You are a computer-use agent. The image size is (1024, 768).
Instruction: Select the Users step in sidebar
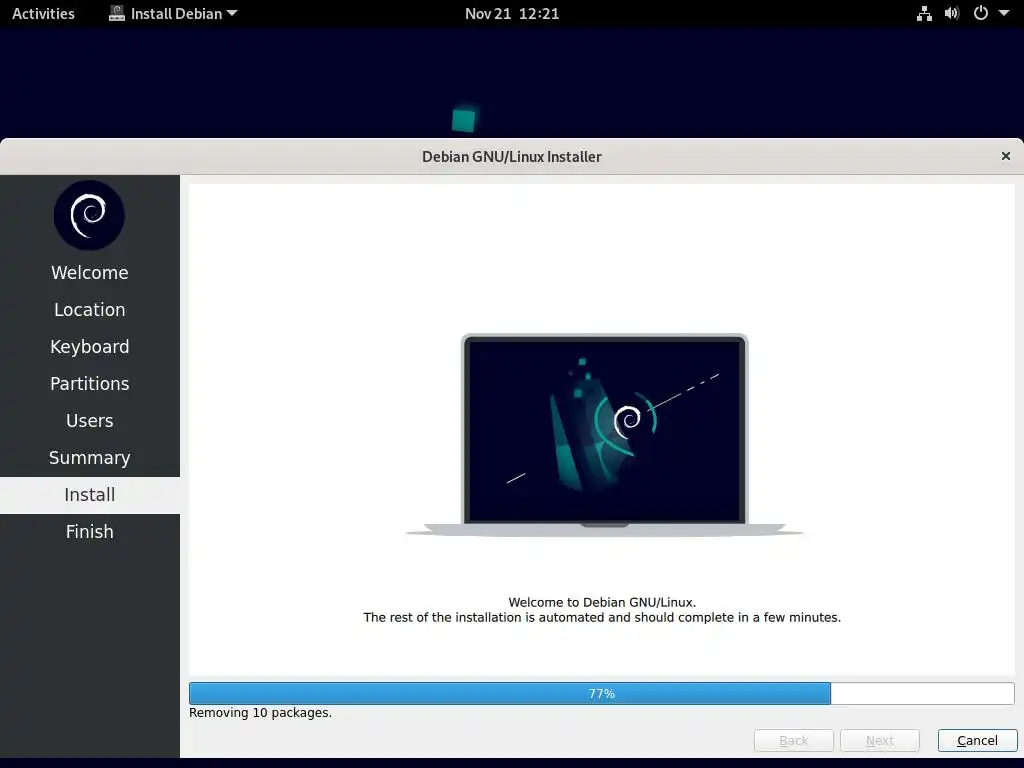[89, 421]
